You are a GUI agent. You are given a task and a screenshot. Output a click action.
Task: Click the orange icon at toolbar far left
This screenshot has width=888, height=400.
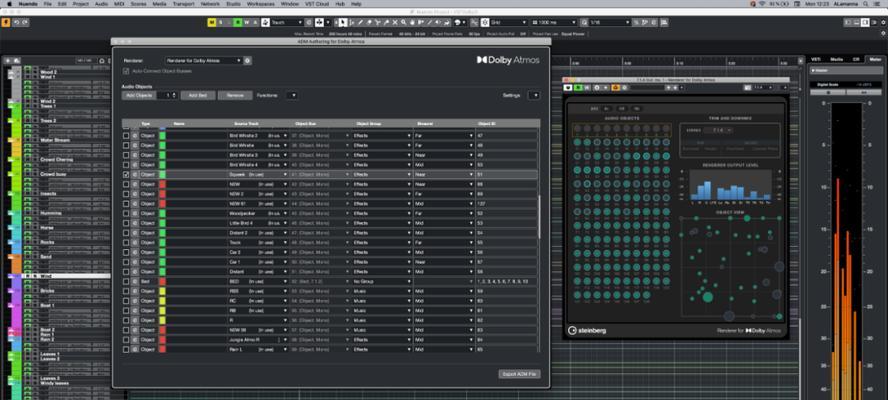point(6,22)
